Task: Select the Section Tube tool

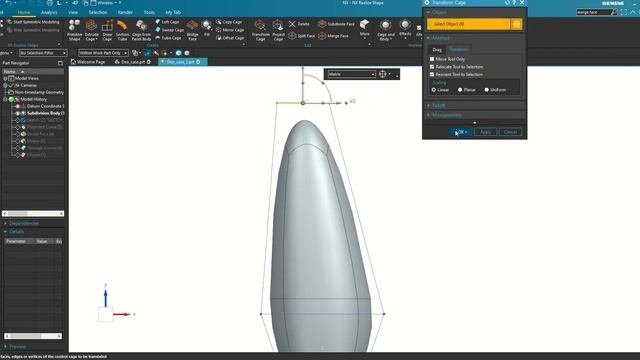Action: click(122, 30)
